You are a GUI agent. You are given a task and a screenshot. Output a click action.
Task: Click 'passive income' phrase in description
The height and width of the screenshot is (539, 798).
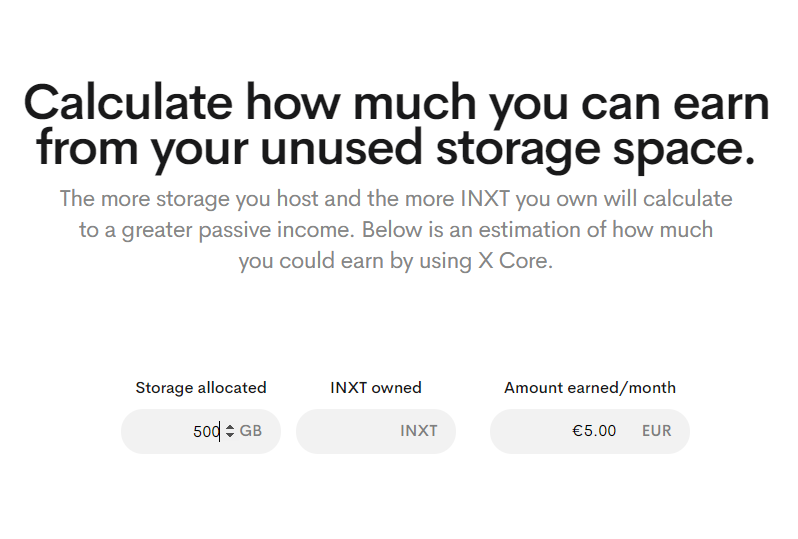[x=276, y=230]
